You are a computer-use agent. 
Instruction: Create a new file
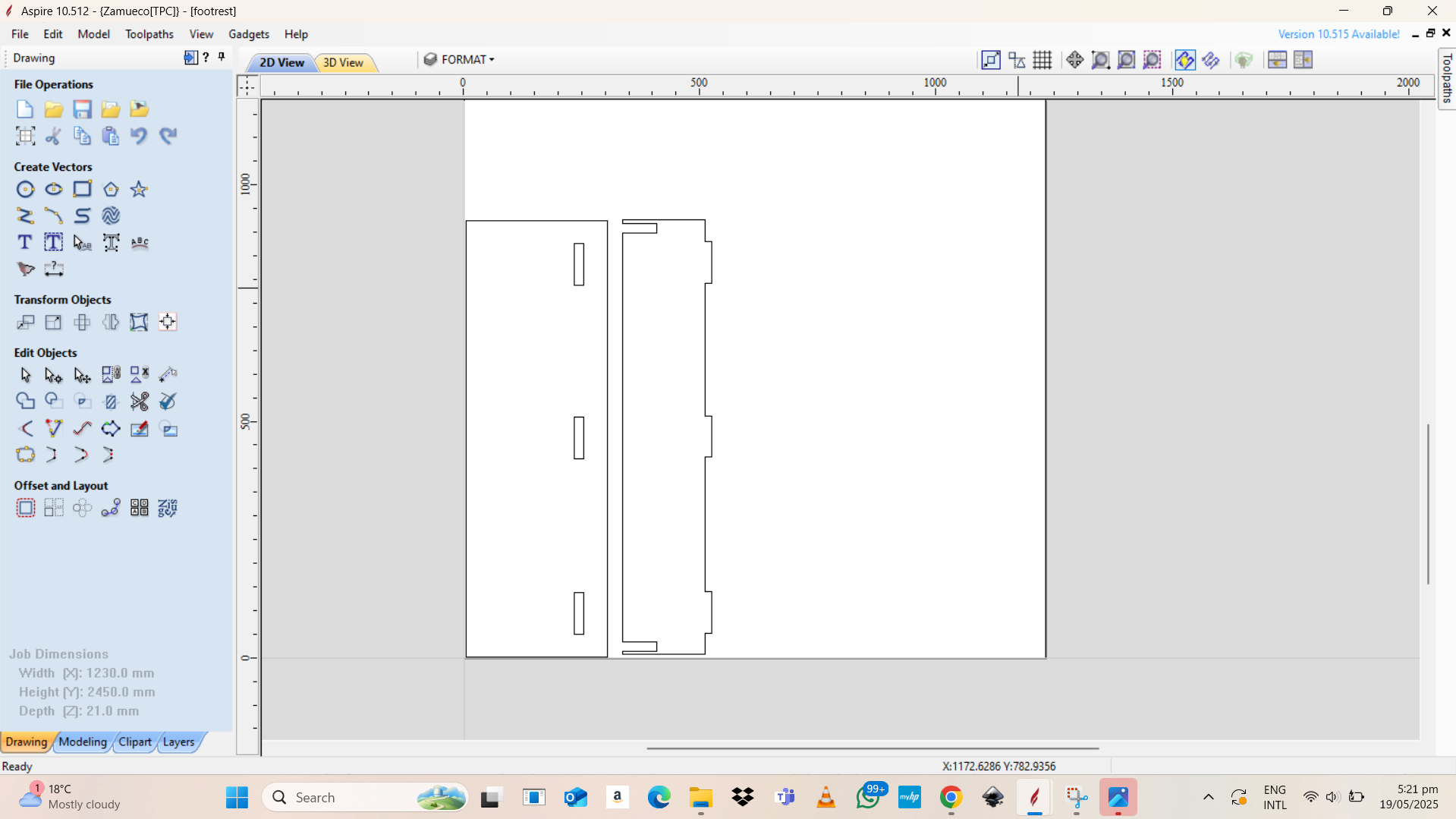click(25, 109)
